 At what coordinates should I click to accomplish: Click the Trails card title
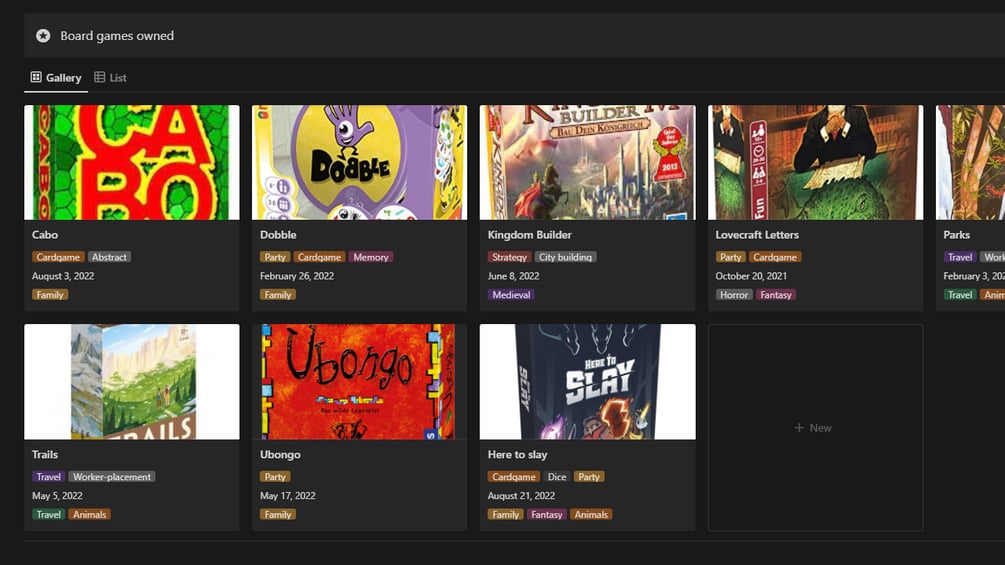pos(45,455)
